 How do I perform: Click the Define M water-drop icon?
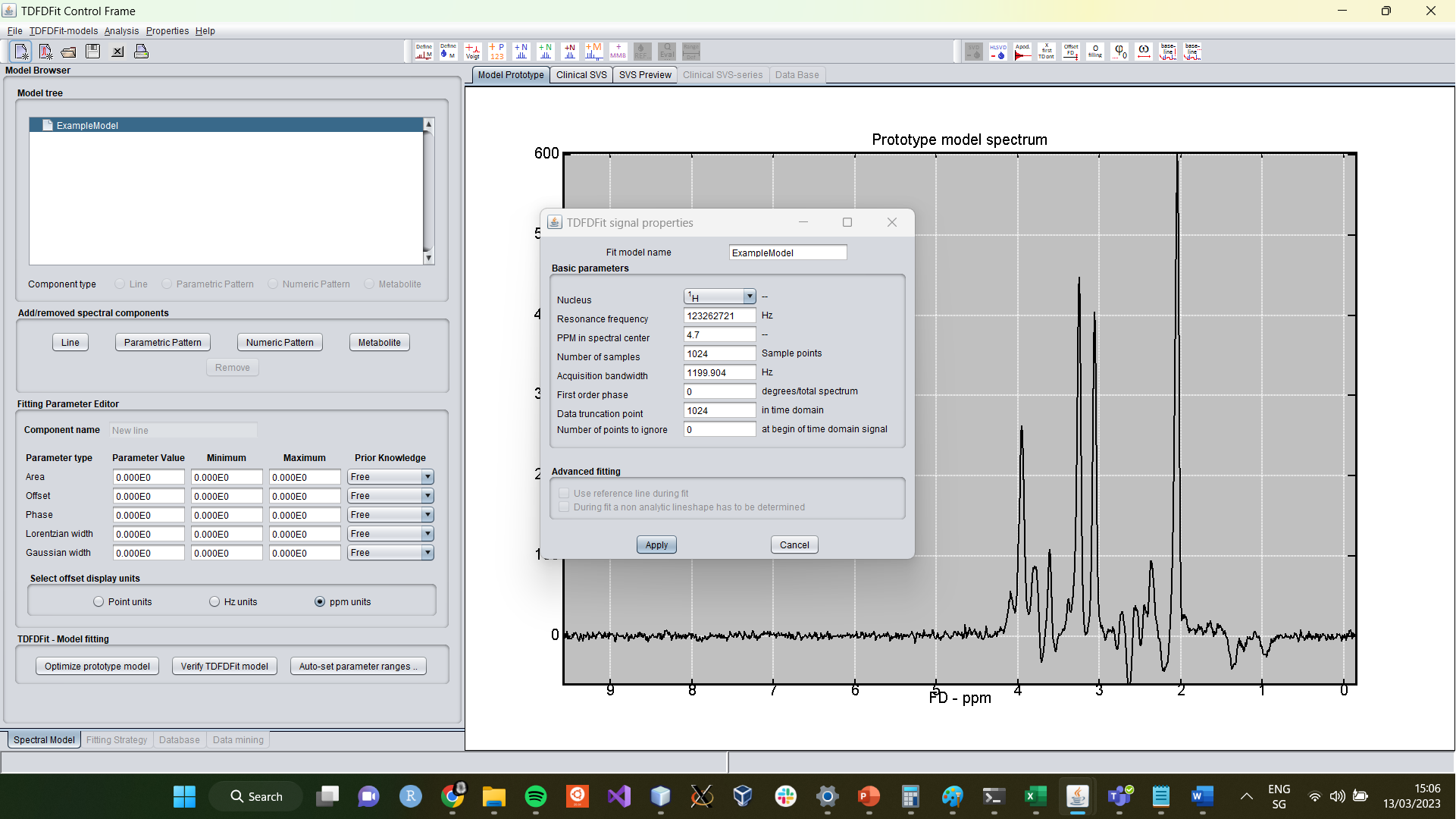tap(448, 52)
